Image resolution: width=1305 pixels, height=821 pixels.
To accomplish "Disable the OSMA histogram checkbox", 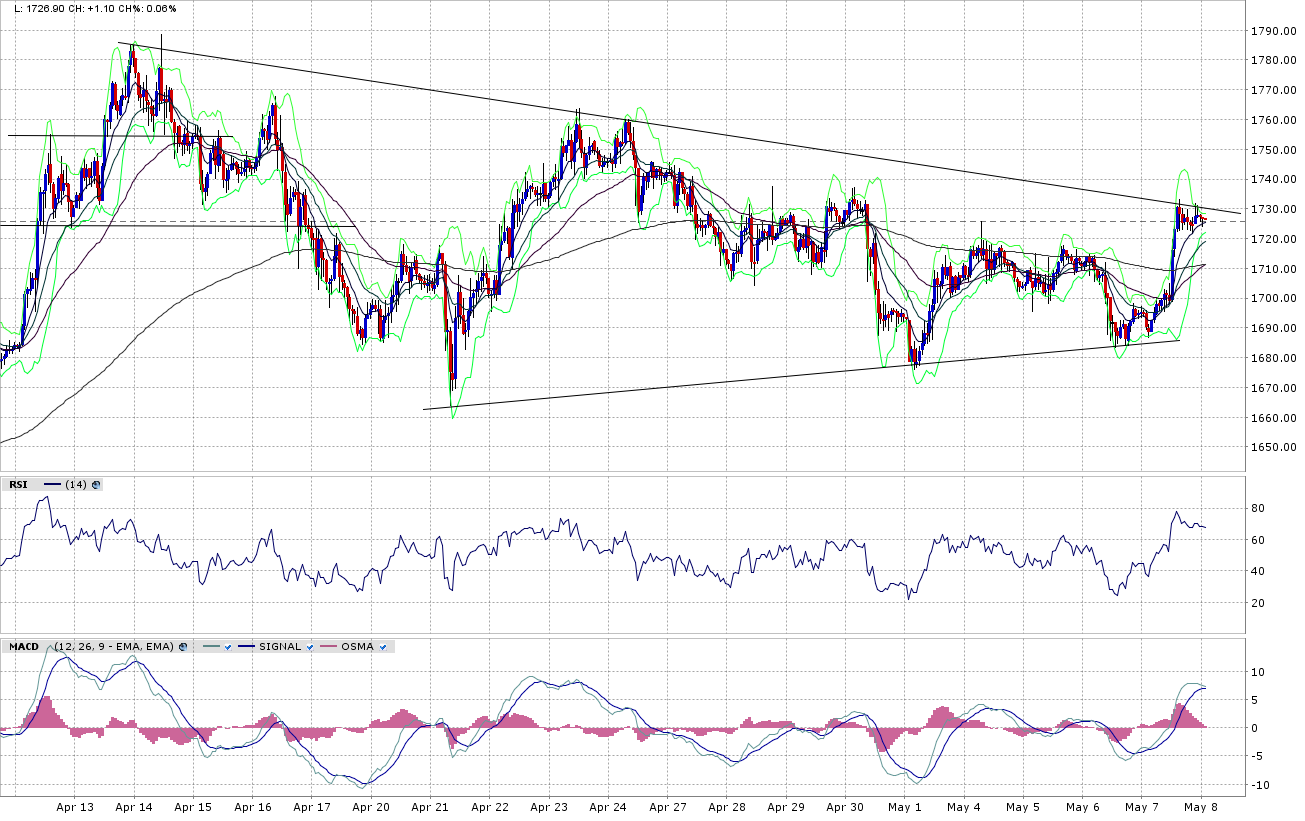I will (383, 647).
